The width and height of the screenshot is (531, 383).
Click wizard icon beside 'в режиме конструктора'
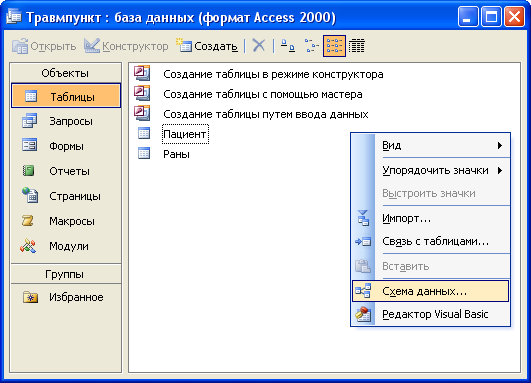tap(142, 73)
